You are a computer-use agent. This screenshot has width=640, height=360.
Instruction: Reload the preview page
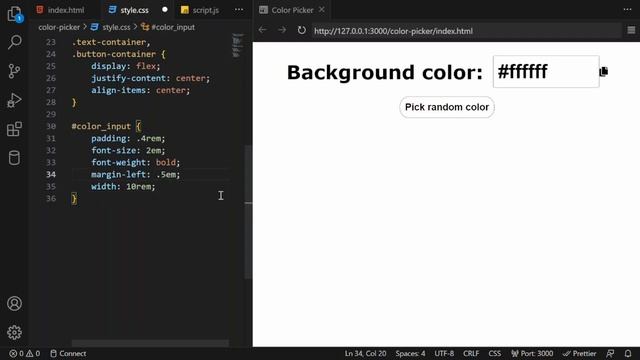302,30
